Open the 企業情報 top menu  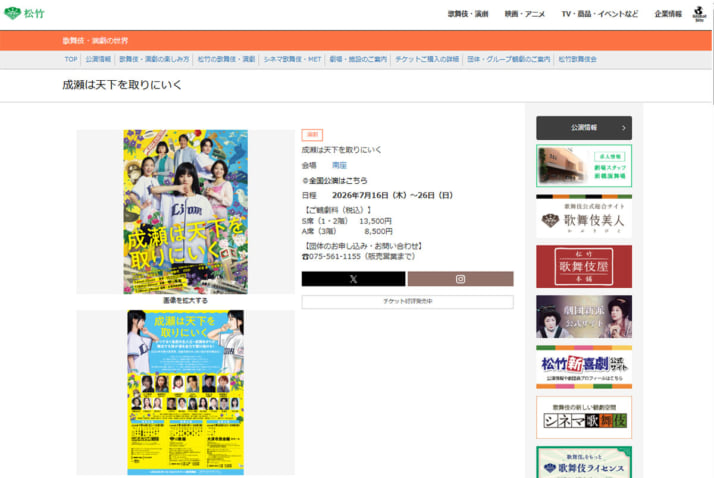[668, 14]
